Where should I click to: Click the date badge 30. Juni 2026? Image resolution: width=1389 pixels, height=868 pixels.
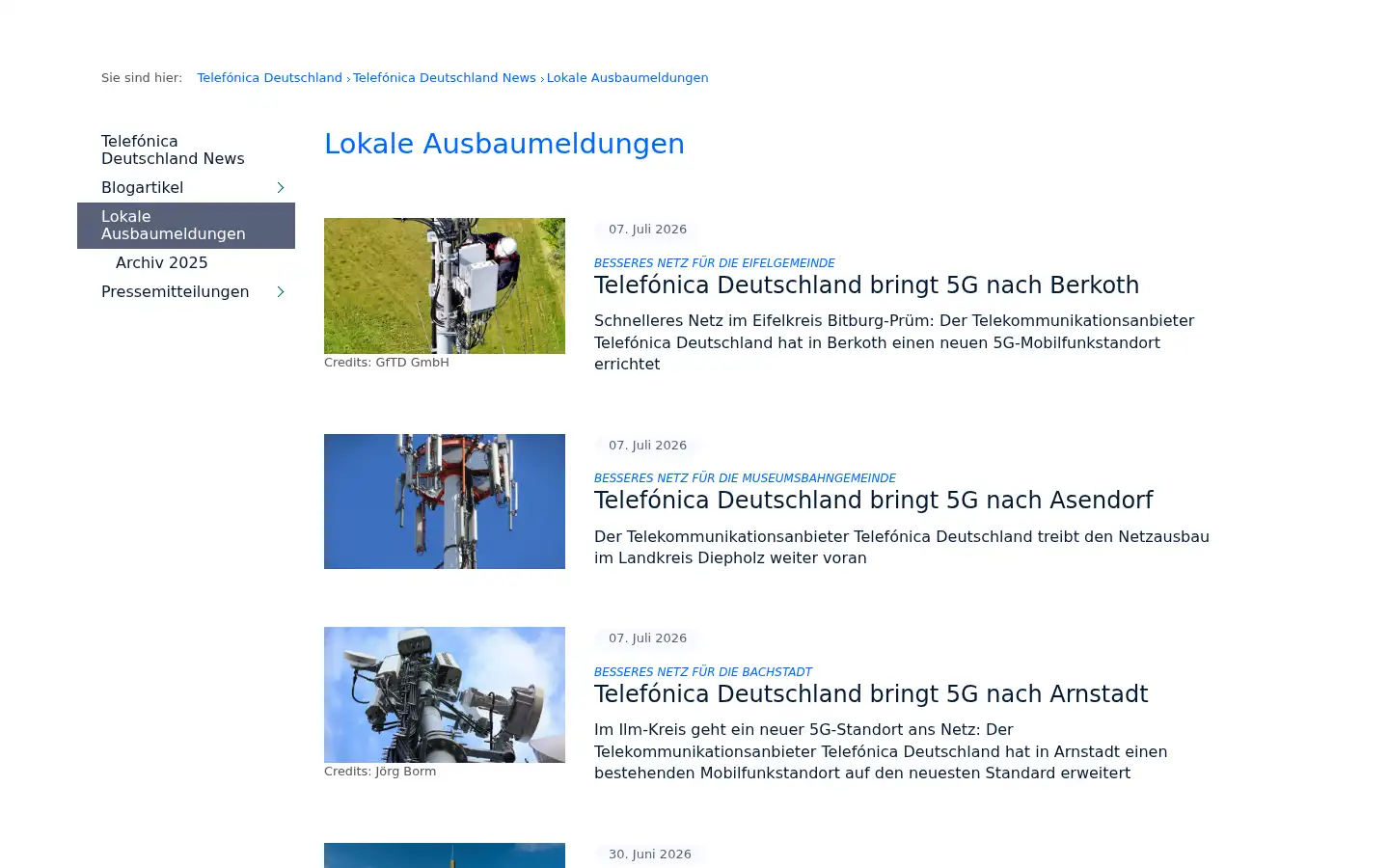(649, 854)
